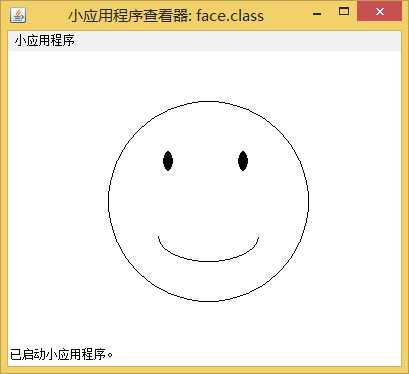Click the window title 小应用程序查看器: face.class
409x374 pixels.
[x=166, y=16]
